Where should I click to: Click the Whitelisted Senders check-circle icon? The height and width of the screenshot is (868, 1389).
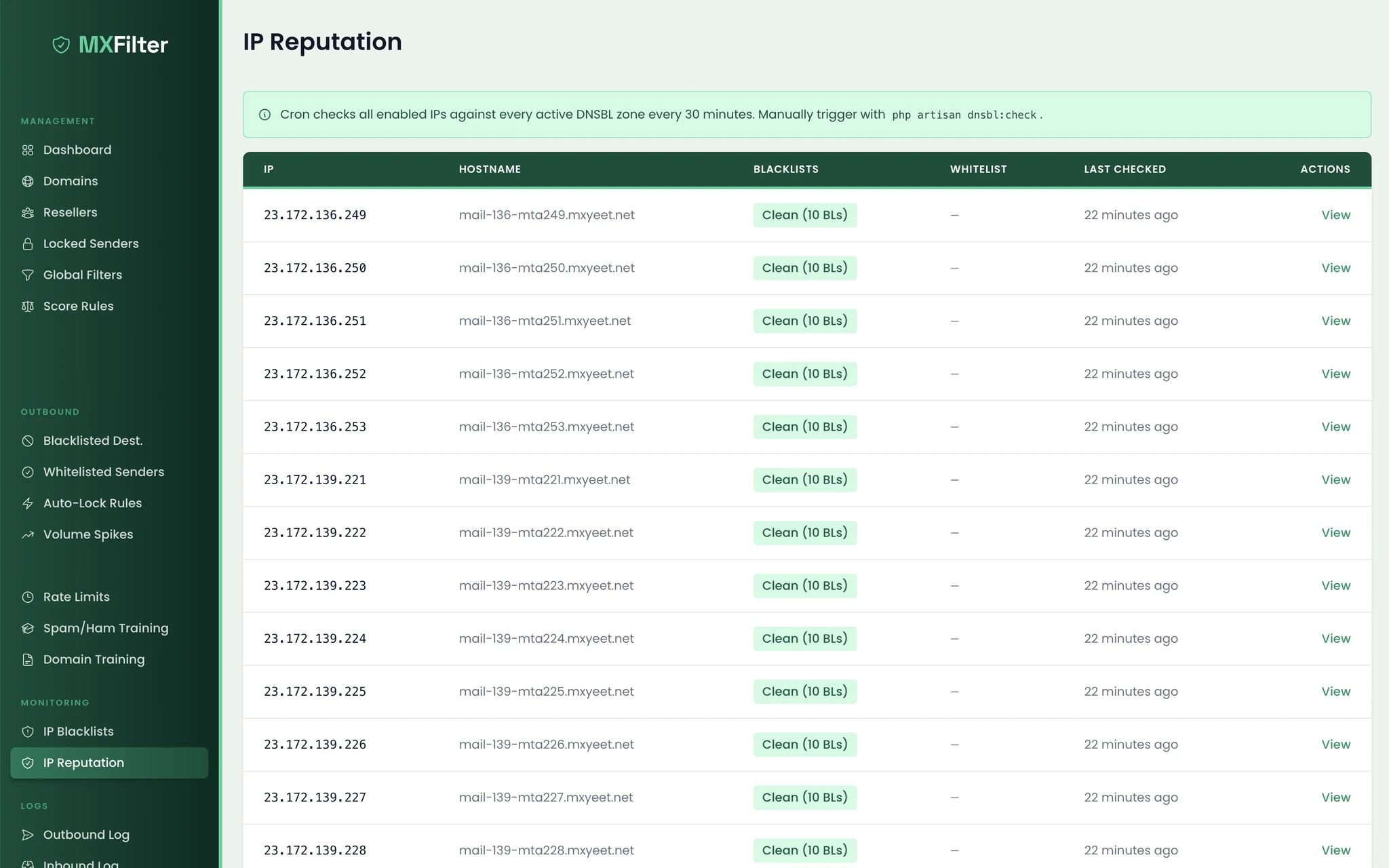coord(28,472)
